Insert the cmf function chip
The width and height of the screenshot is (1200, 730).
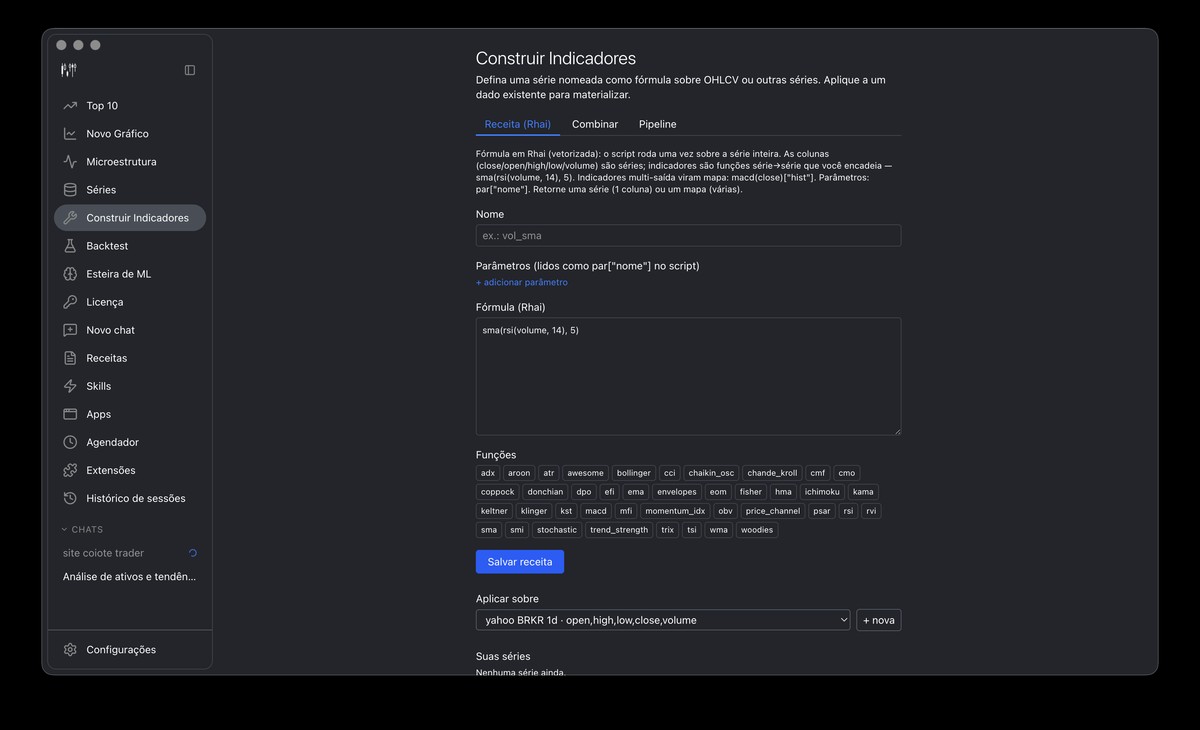818,473
